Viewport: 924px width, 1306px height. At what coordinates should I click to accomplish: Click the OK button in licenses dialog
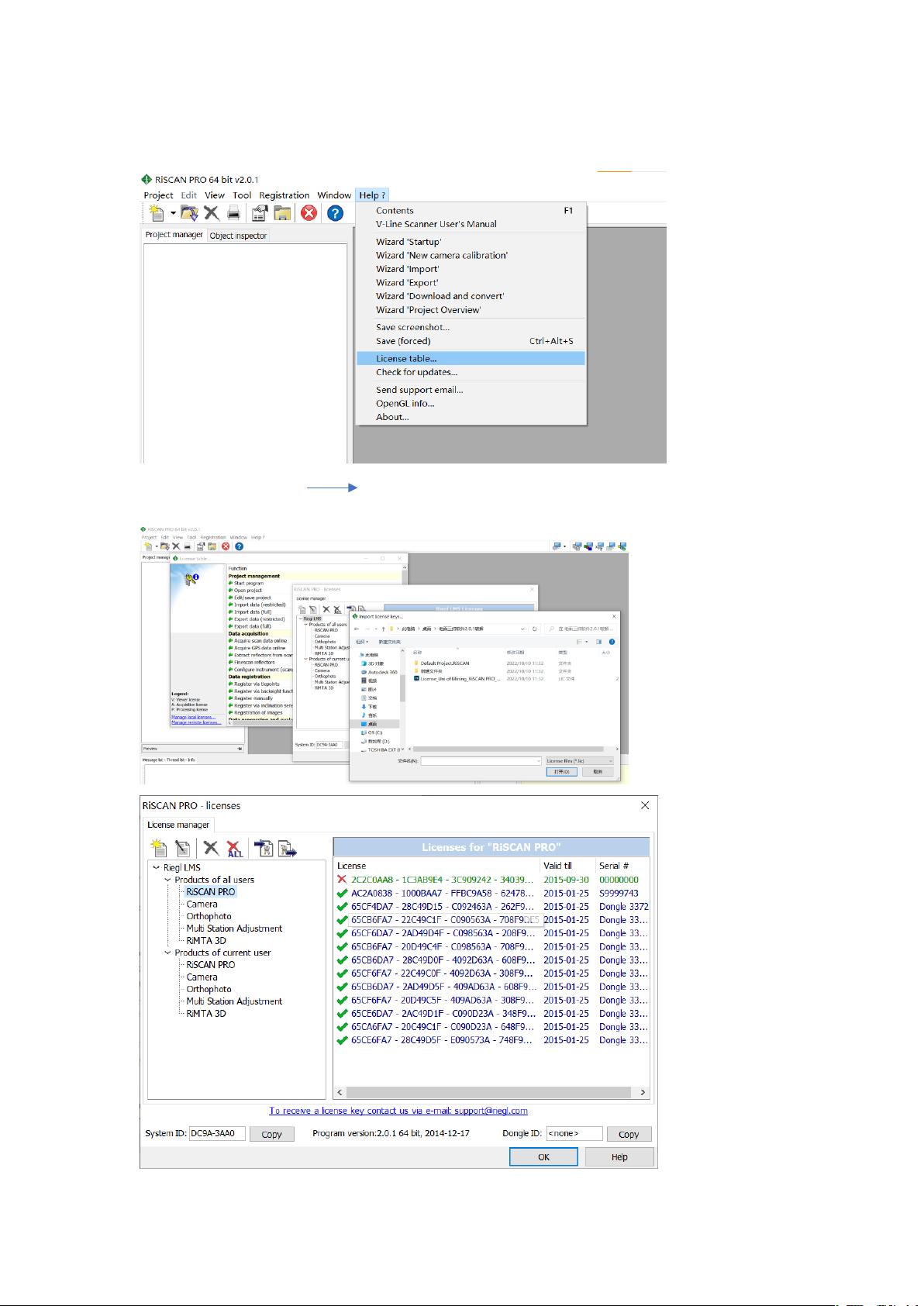click(543, 1156)
